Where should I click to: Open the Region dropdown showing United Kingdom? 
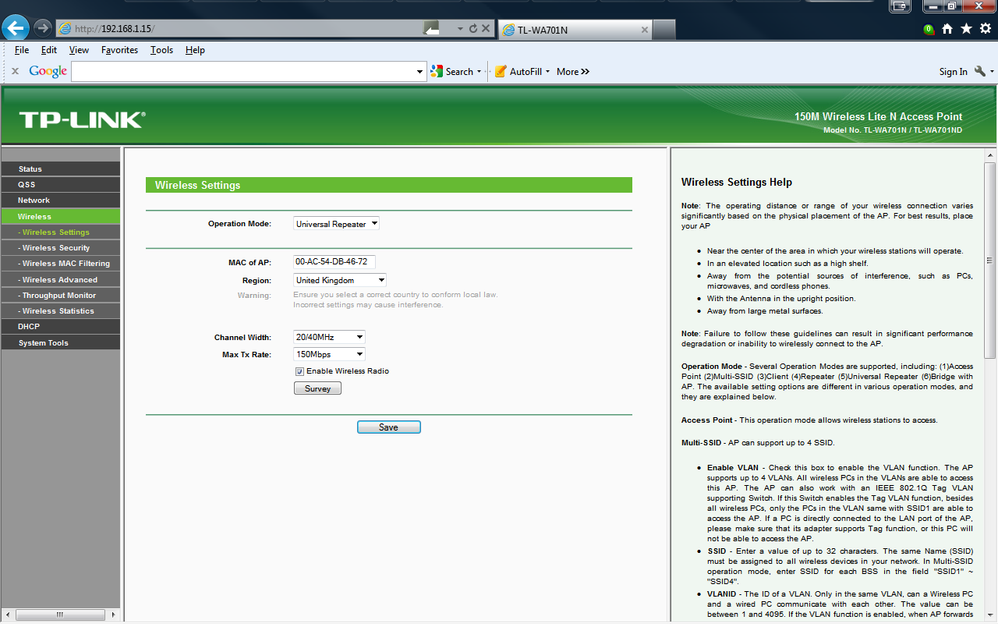pos(340,280)
